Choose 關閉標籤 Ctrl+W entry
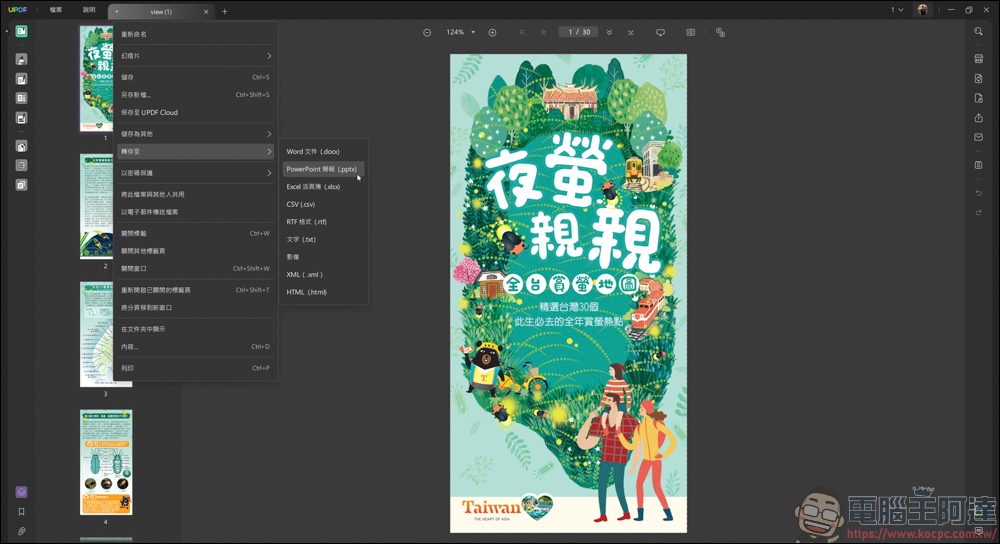1000x544 pixels. coord(195,233)
